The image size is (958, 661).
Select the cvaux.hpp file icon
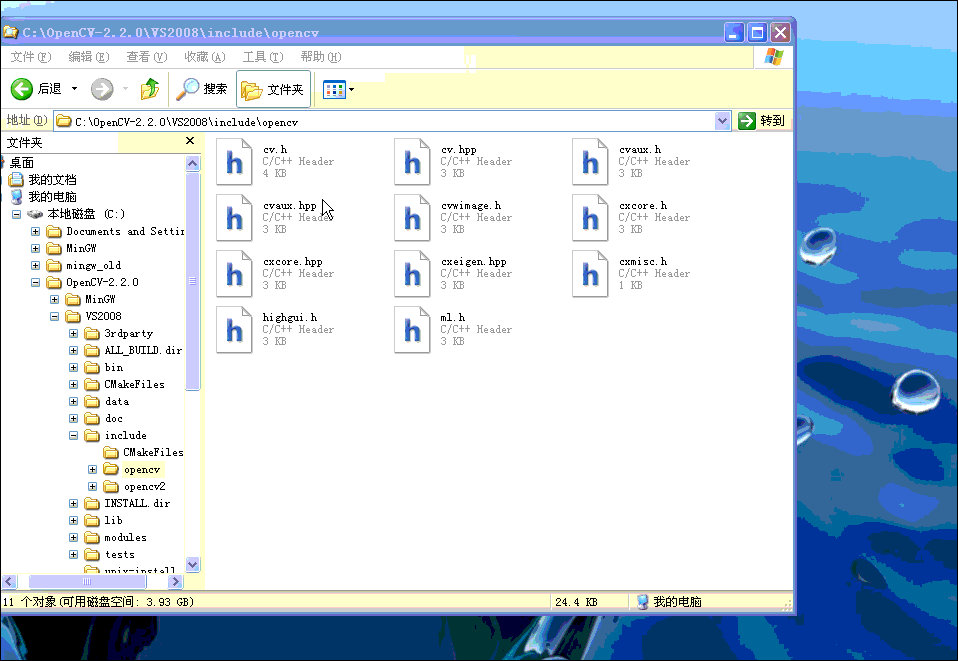[234, 217]
